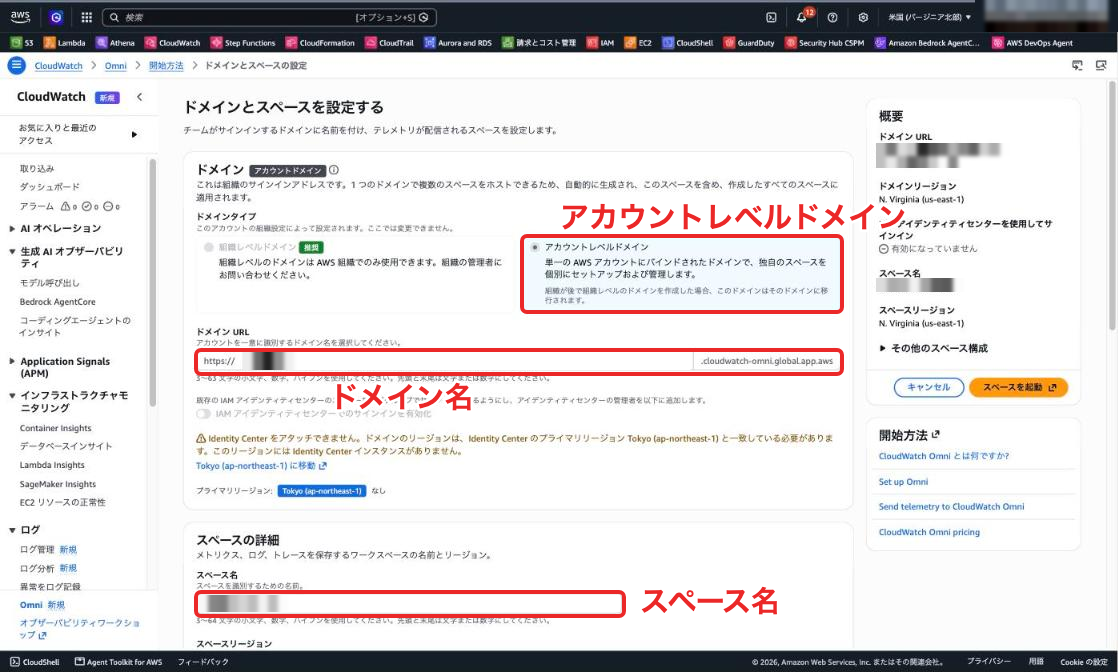The width and height of the screenshot is (1118, 672).
Task: Open EC2 bookmark shortcut
Action: pyautogui.click(x=638, y=43)
